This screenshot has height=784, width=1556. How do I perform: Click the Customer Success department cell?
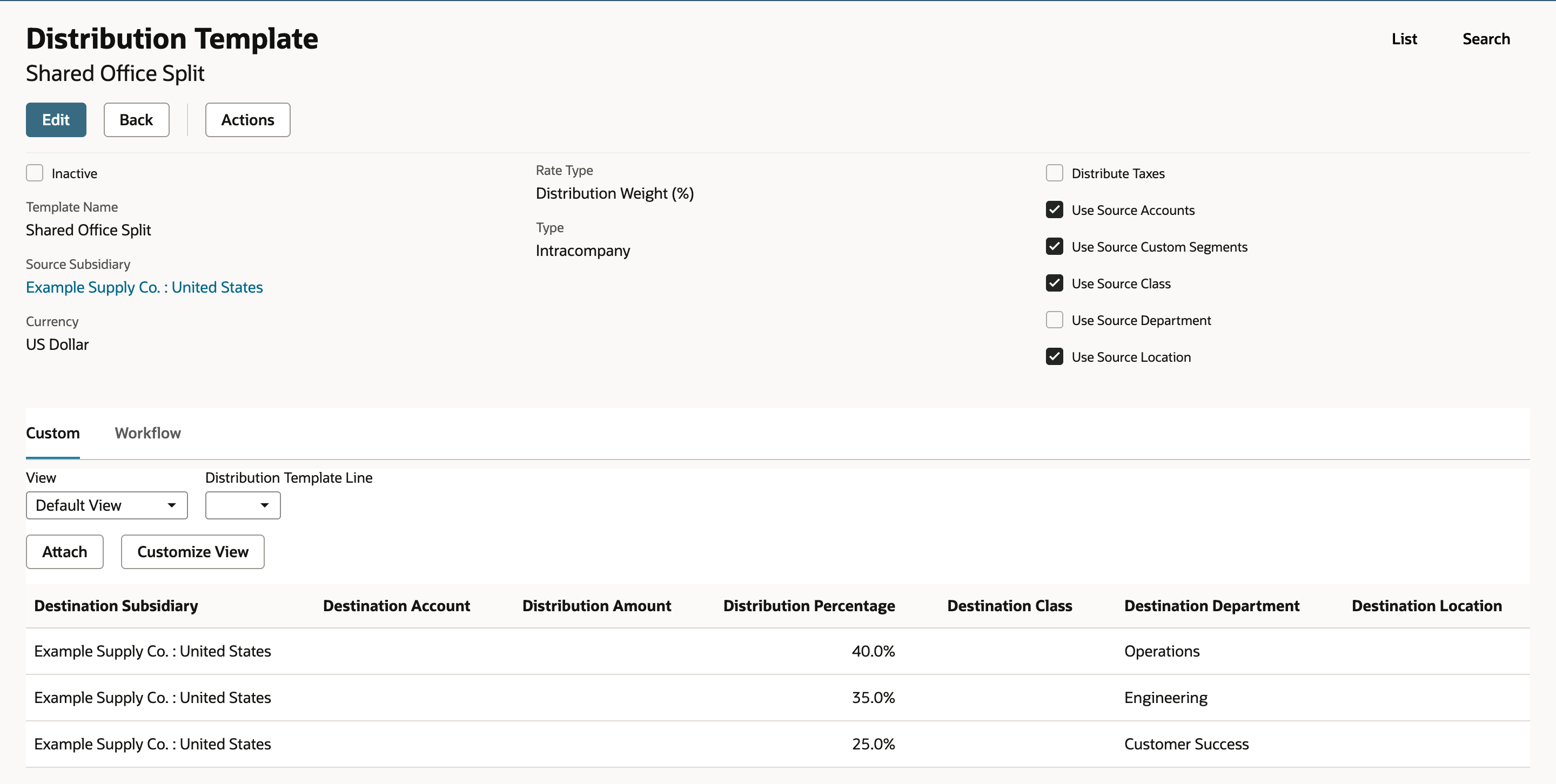[x=1186, y=744]
